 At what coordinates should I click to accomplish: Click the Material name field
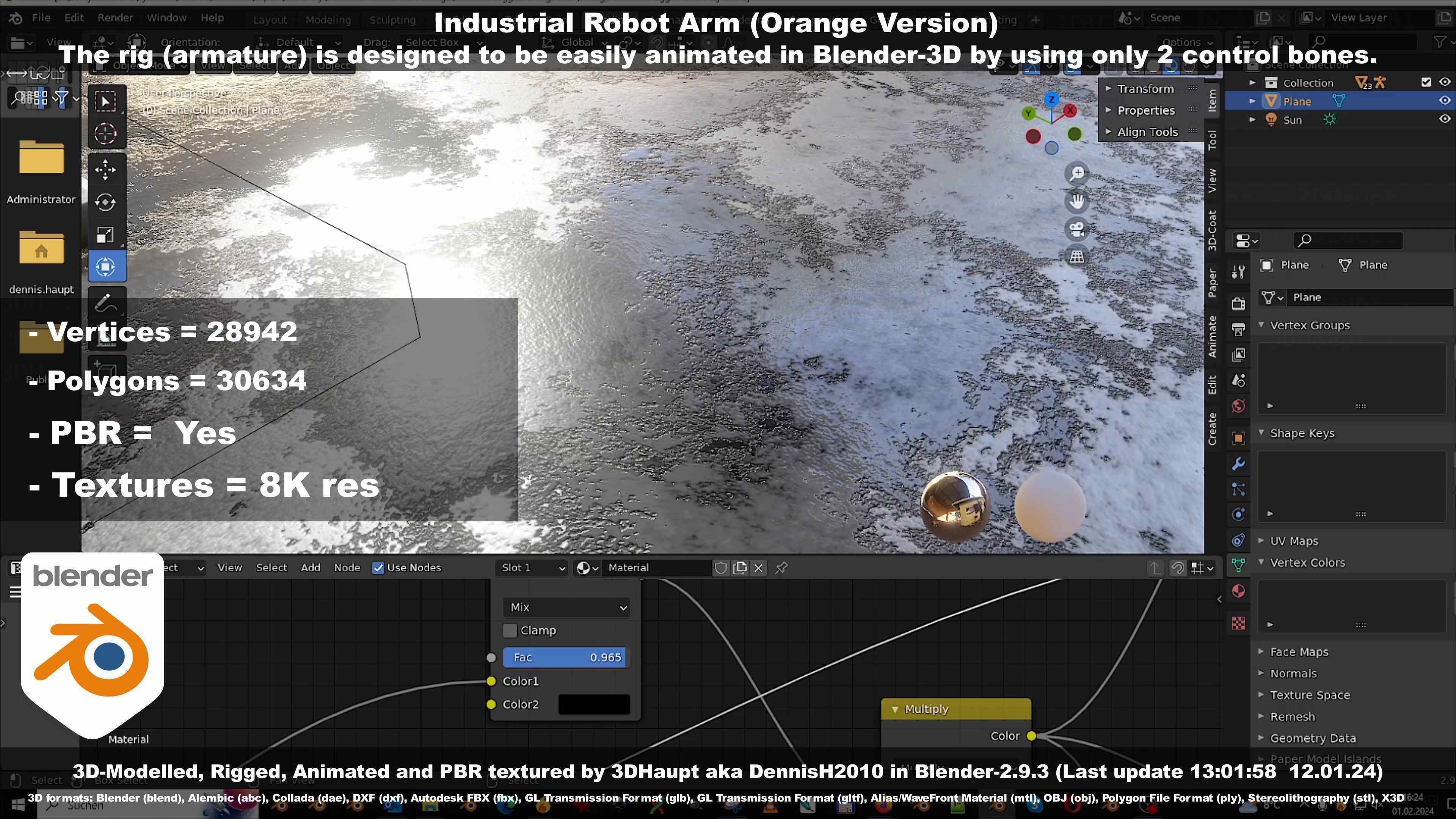tap(657, 568)
